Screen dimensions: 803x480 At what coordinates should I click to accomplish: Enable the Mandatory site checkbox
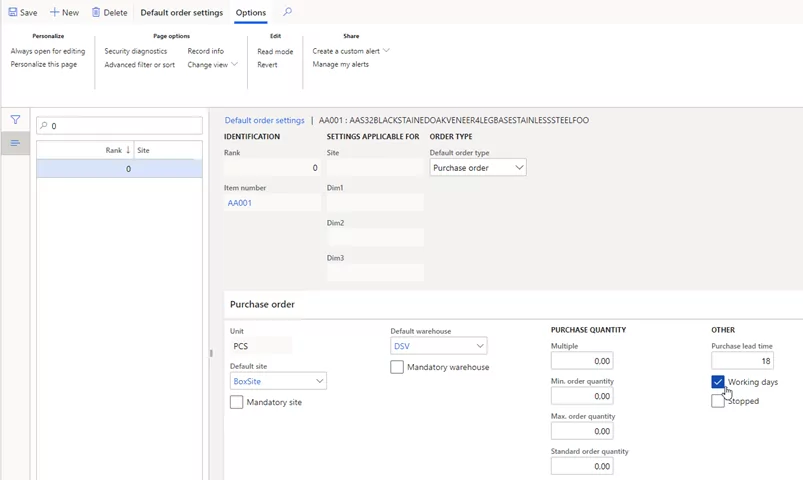point(236,402)
